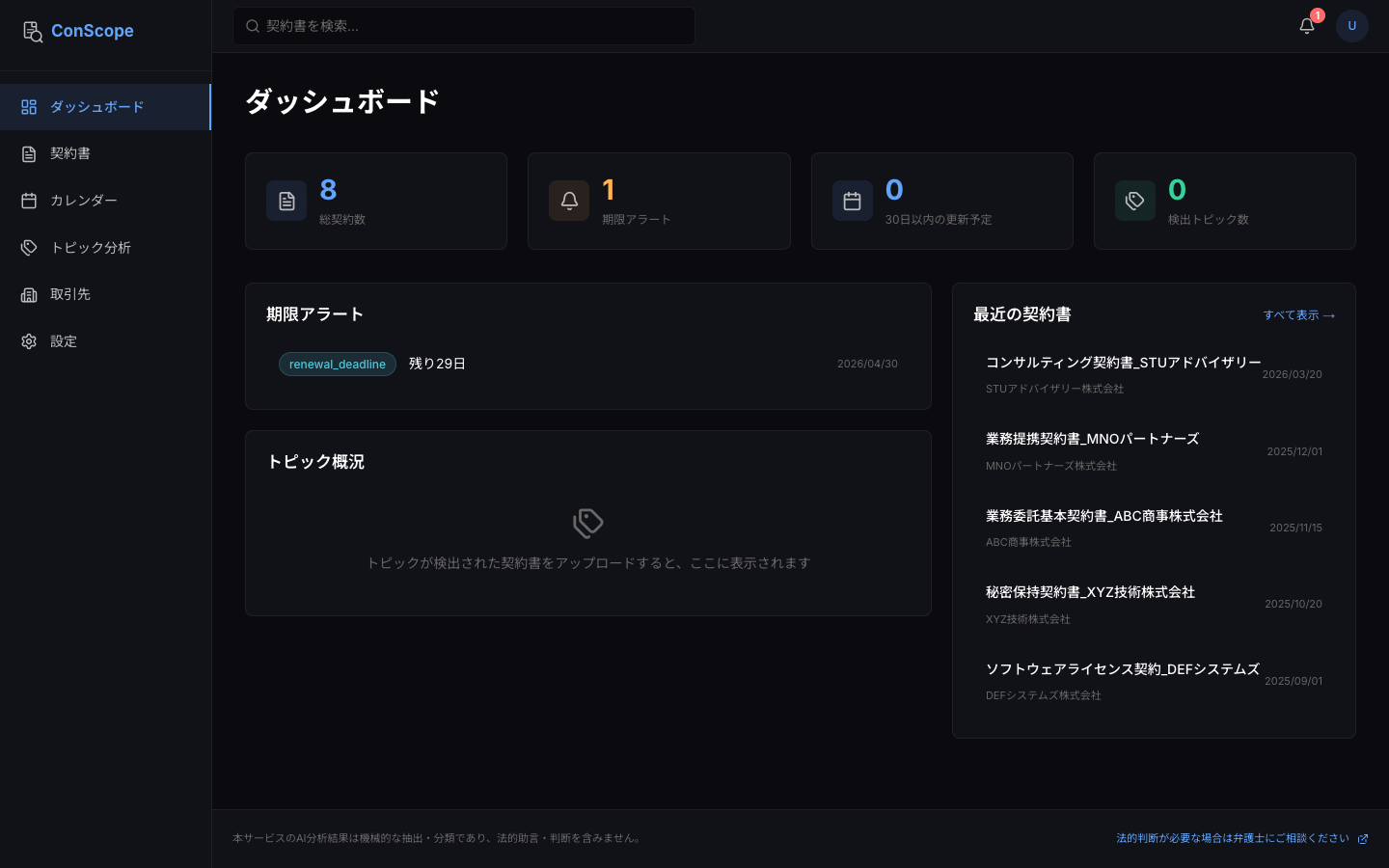
Task: Click the すべて表示 link
Action: 1298,315
